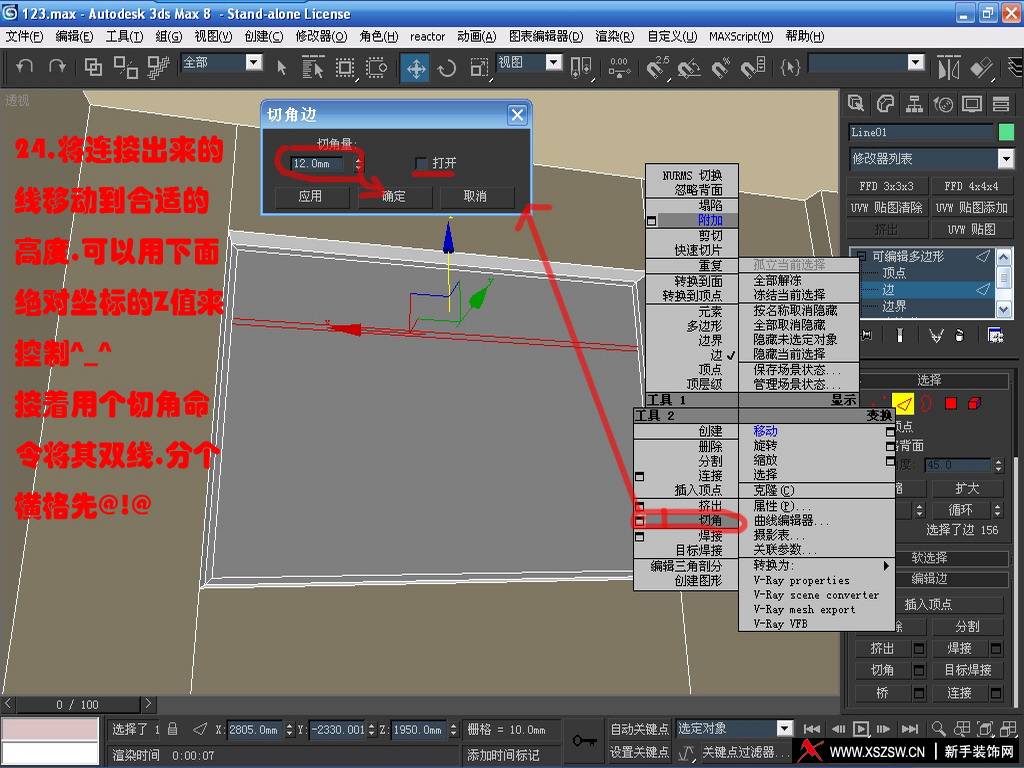Screen dimensions: 1024x768
Task: Click the Undo arrow icon
Action: [25, 67]
